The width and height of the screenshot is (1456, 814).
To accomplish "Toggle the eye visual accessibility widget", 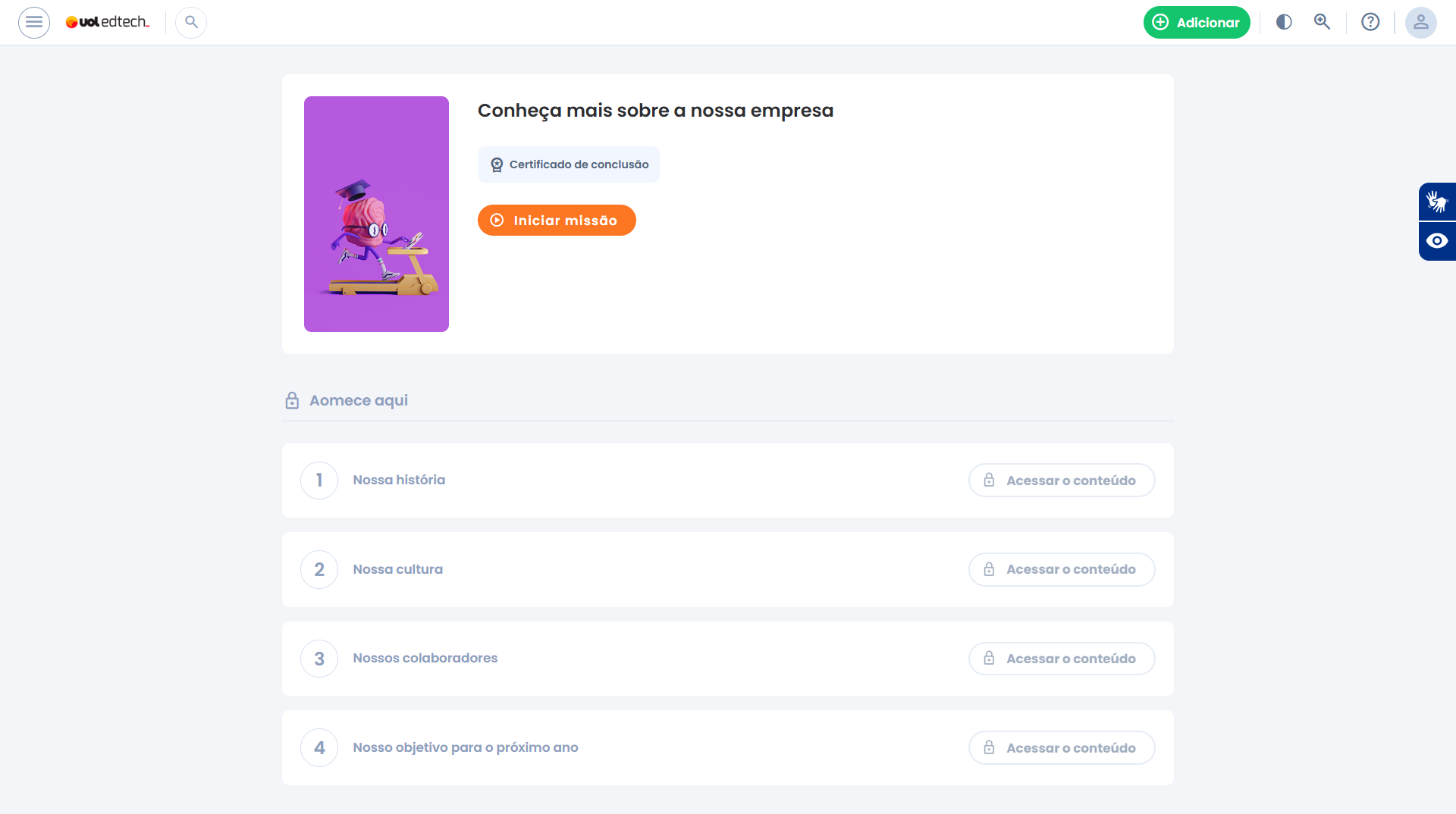I will click(x=1437, y=241).
